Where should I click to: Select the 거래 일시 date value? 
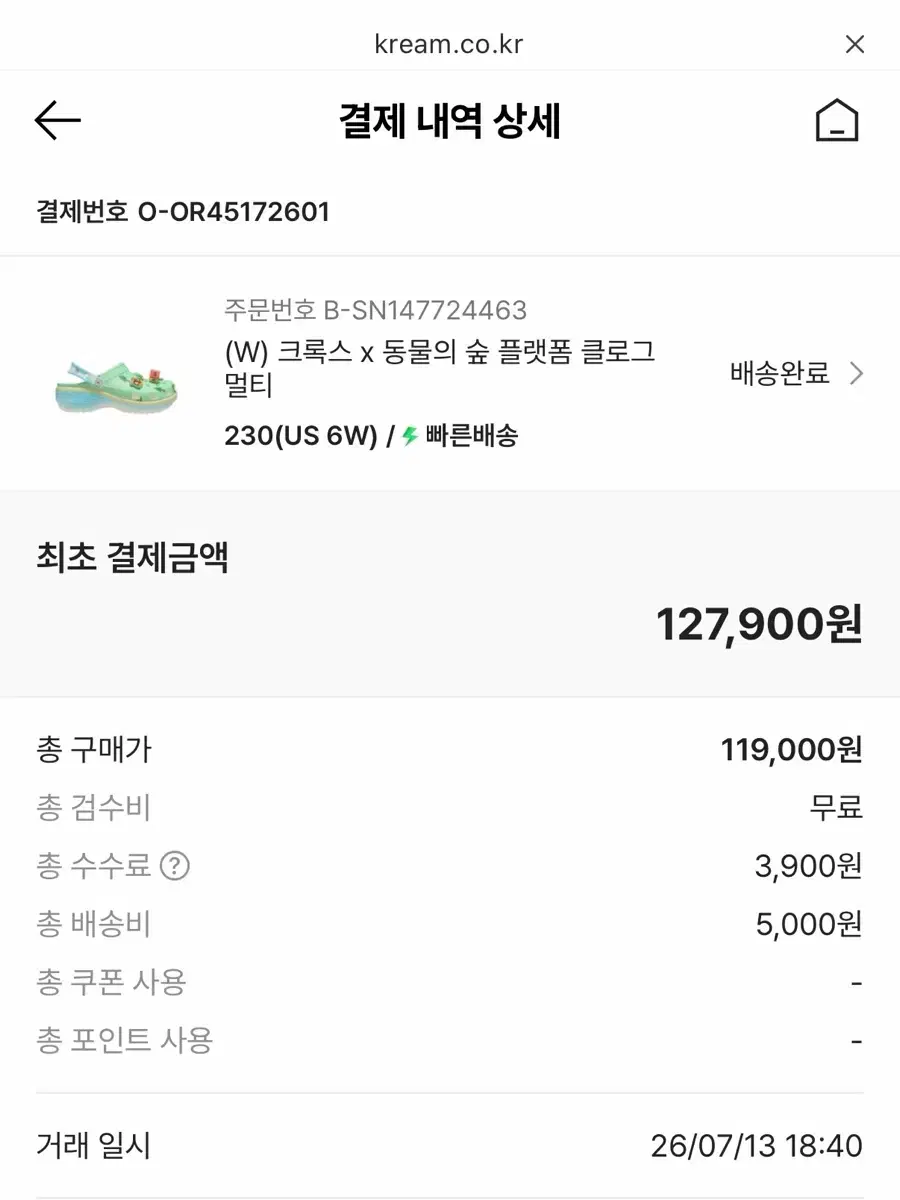[x=756, y=1146]
